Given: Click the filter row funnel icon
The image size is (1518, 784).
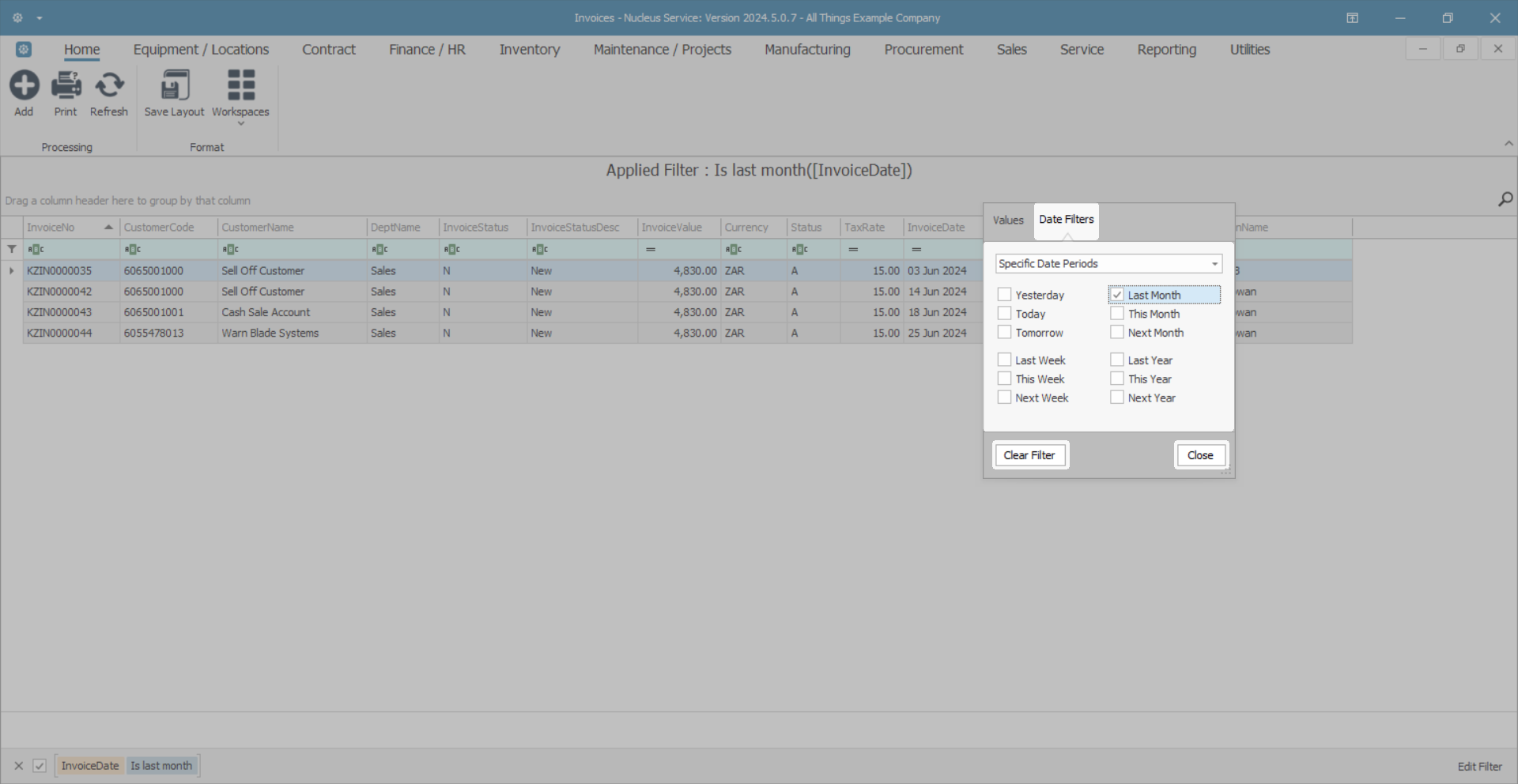Looking at the screenshot, I should pos(12,249).
